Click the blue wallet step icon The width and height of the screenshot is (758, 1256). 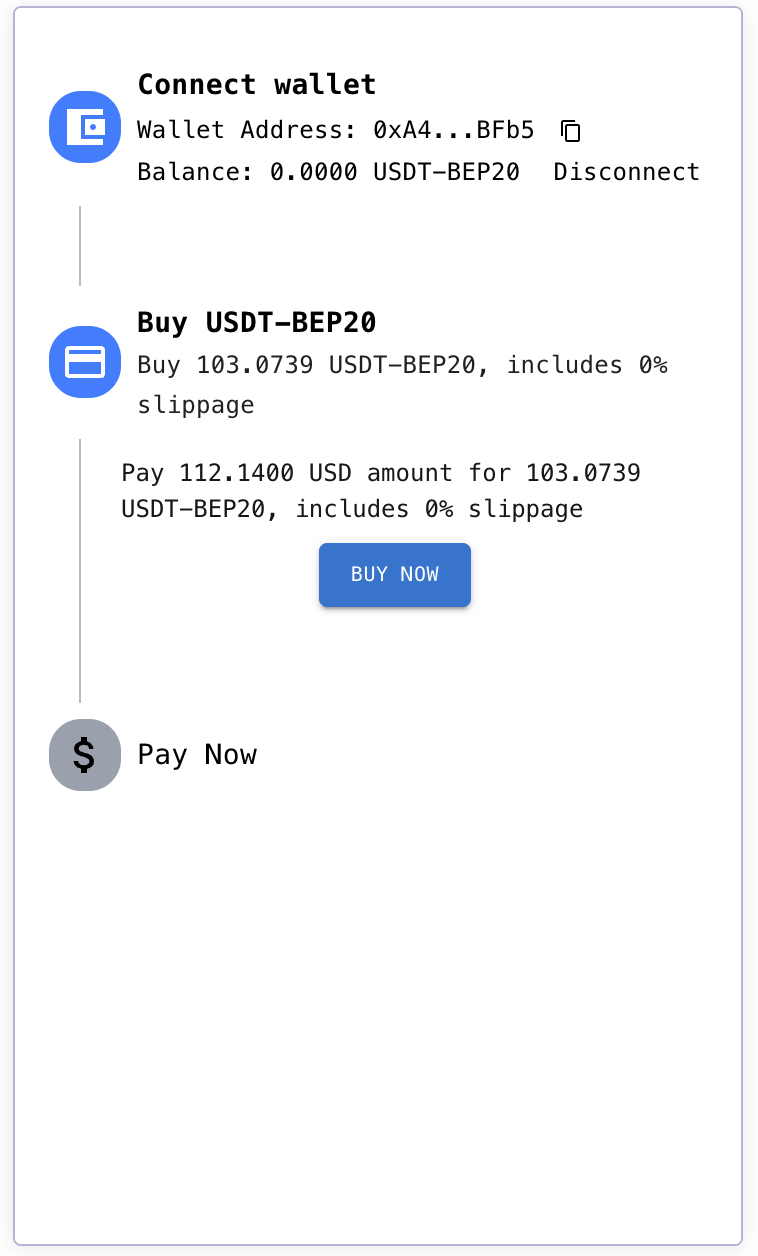(x=85, y=127)
